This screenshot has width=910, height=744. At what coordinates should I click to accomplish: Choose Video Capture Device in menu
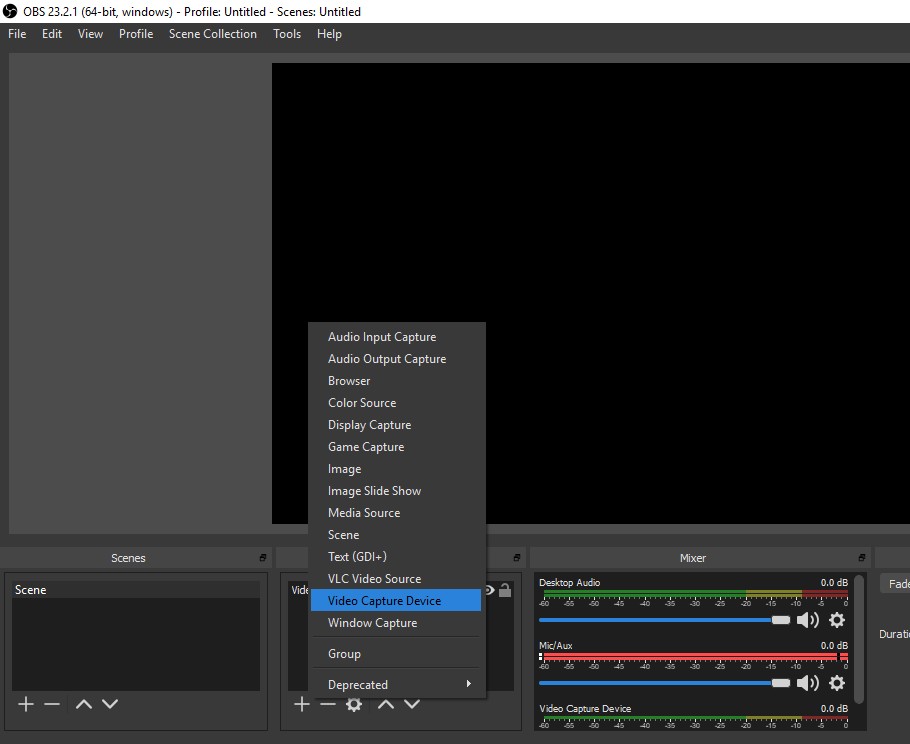pos(396,601)
